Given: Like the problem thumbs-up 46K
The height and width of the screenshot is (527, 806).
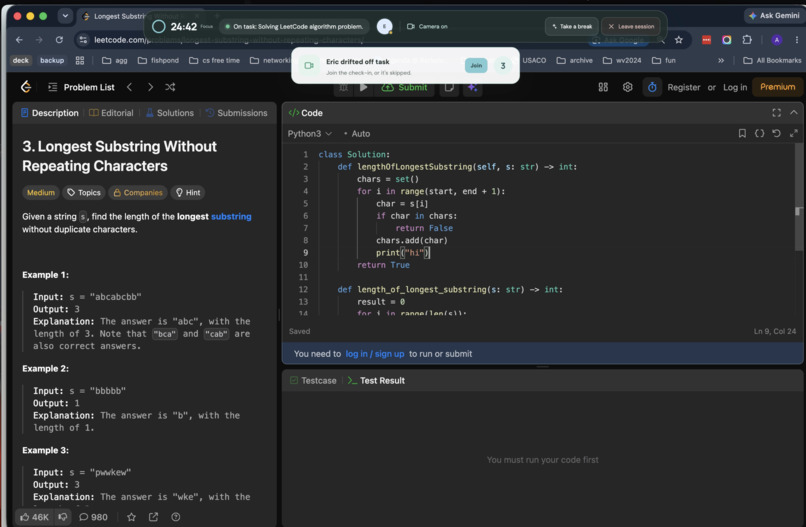Looking at the screenshot, I should (x=34, y=517).
